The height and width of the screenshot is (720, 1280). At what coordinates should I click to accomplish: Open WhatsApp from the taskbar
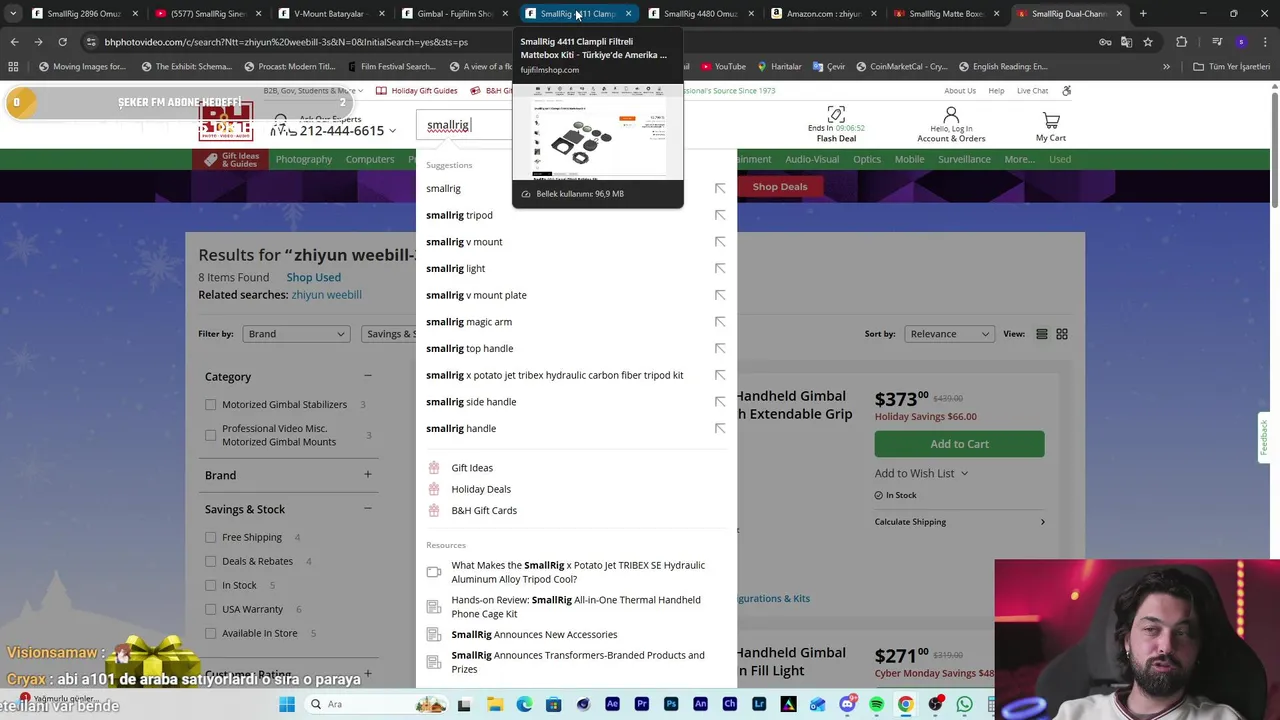964,704
